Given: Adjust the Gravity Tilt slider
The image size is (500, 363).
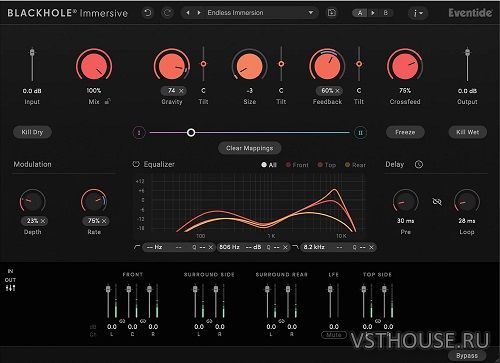Looking at the screenshot, I should 203,64.
